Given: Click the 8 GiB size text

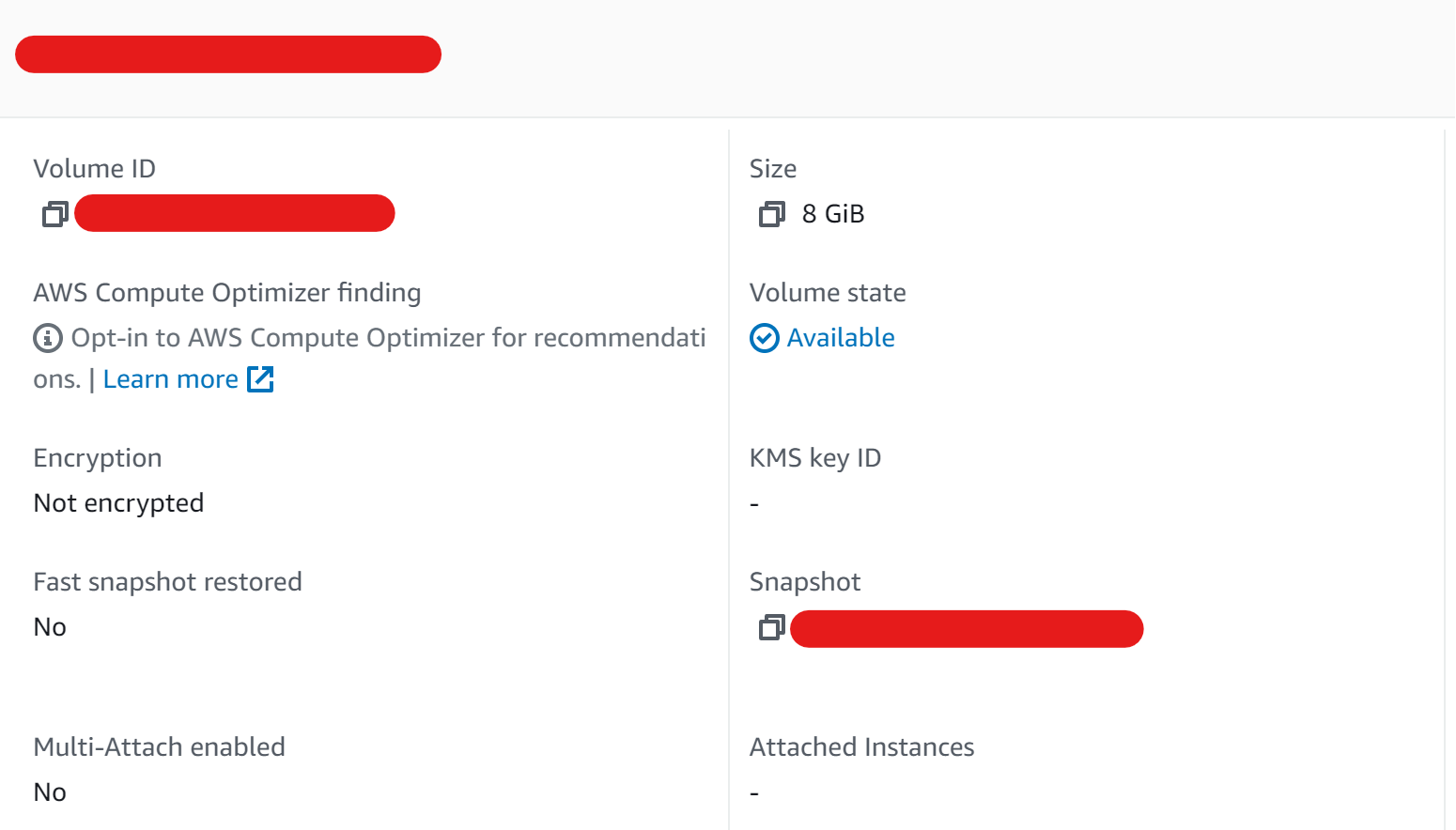Looking at the screenshot, I should (x=833, y=214).
